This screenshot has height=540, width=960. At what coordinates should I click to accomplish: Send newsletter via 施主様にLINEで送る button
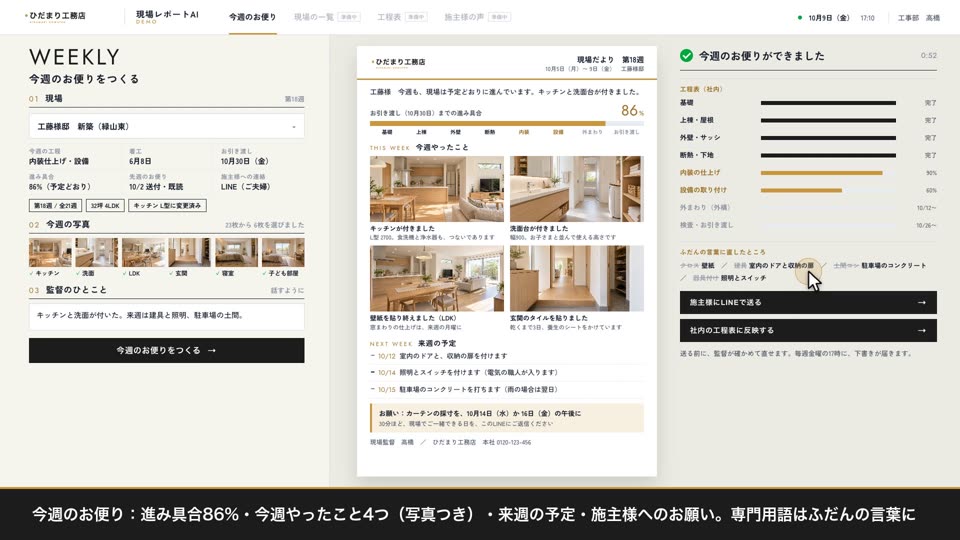click(808, 302)
